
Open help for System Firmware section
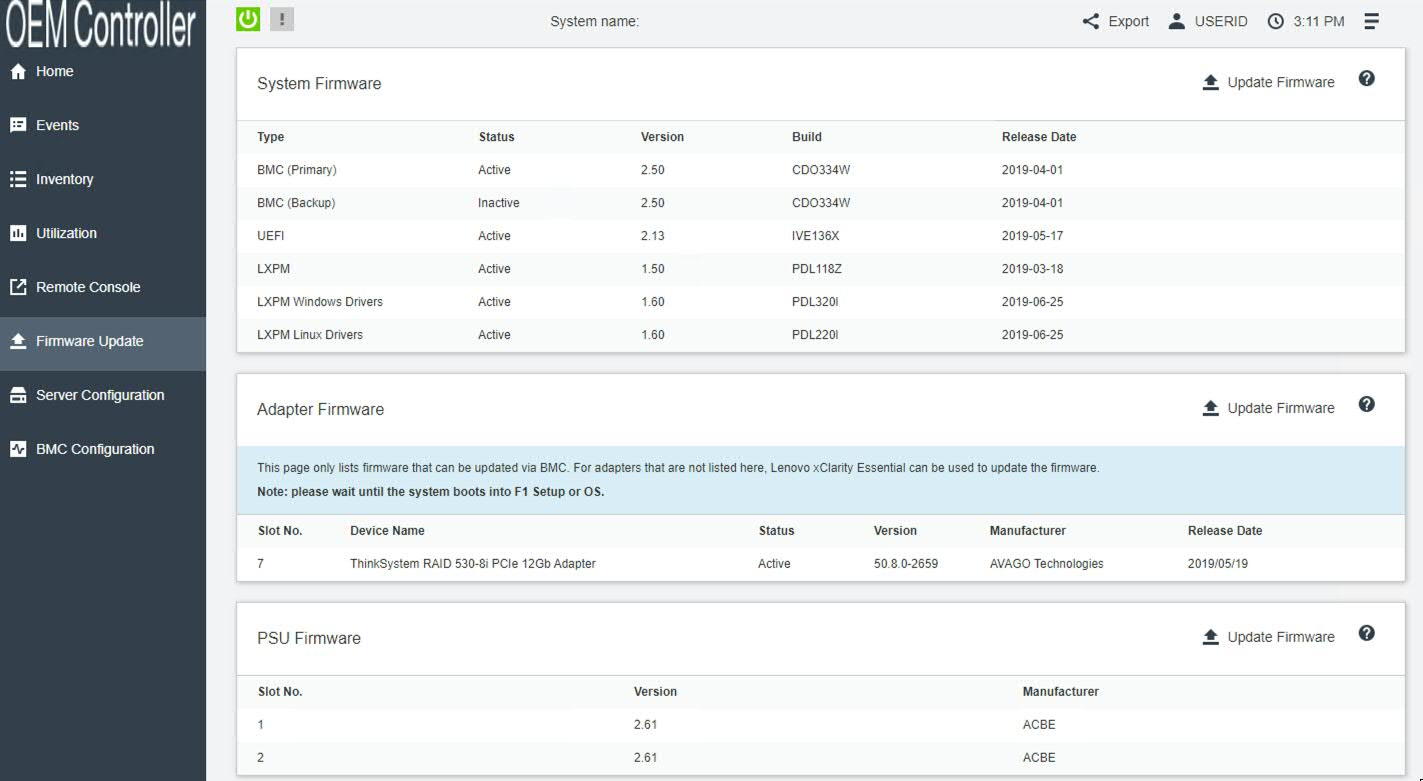1367,79
